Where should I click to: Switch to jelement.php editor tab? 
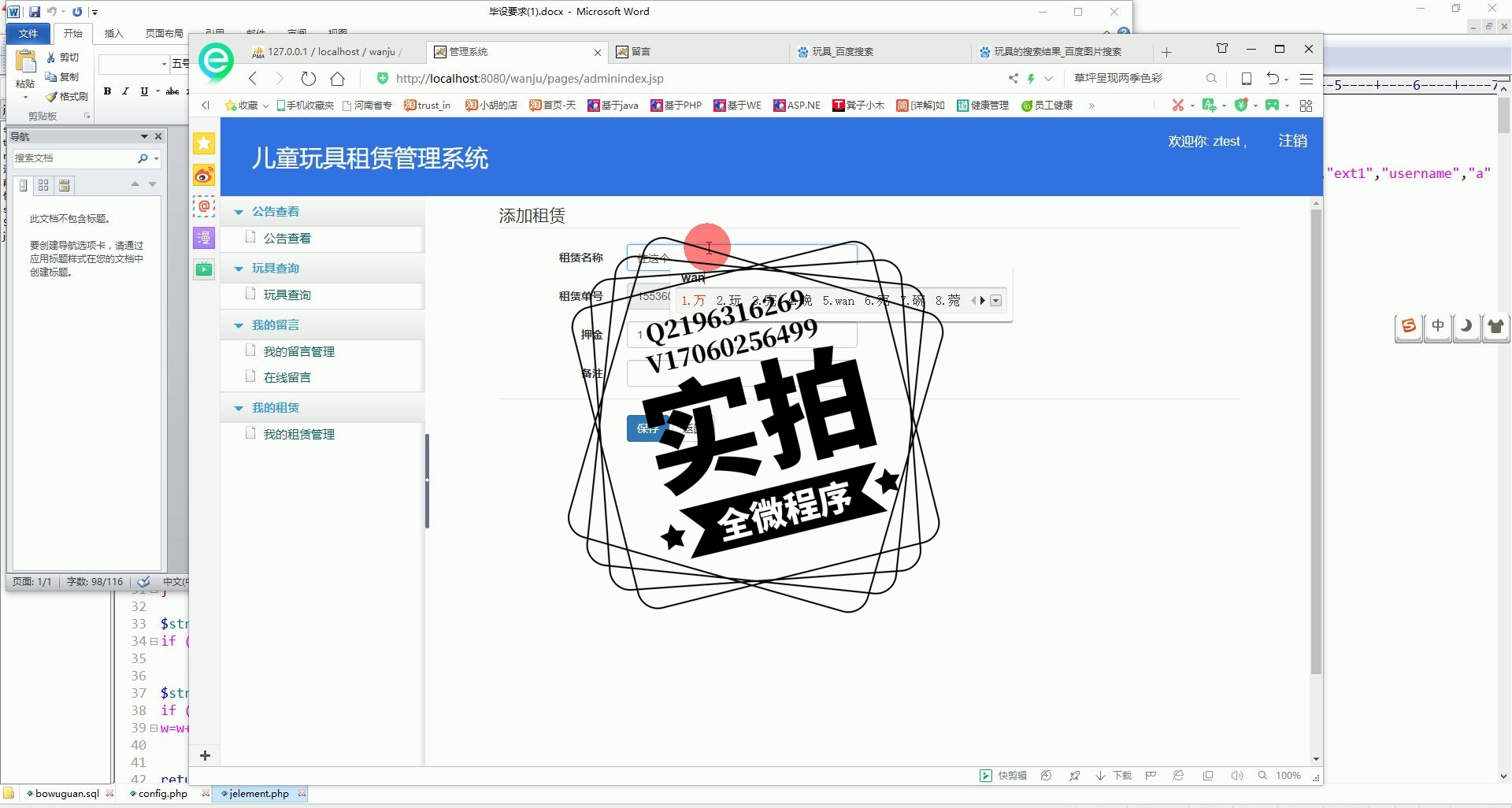tap(259, 794)
